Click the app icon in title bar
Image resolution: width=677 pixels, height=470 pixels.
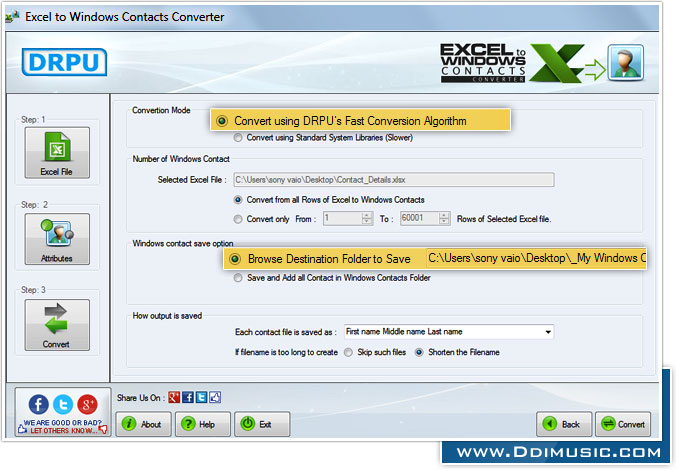click(13, 17)
